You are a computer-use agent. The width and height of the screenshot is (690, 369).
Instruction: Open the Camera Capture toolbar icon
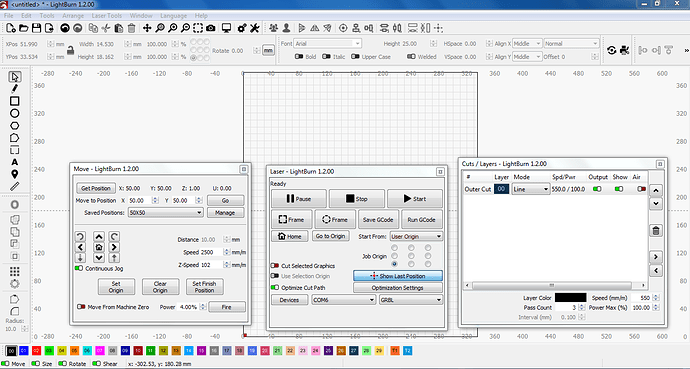pos(211,28)
